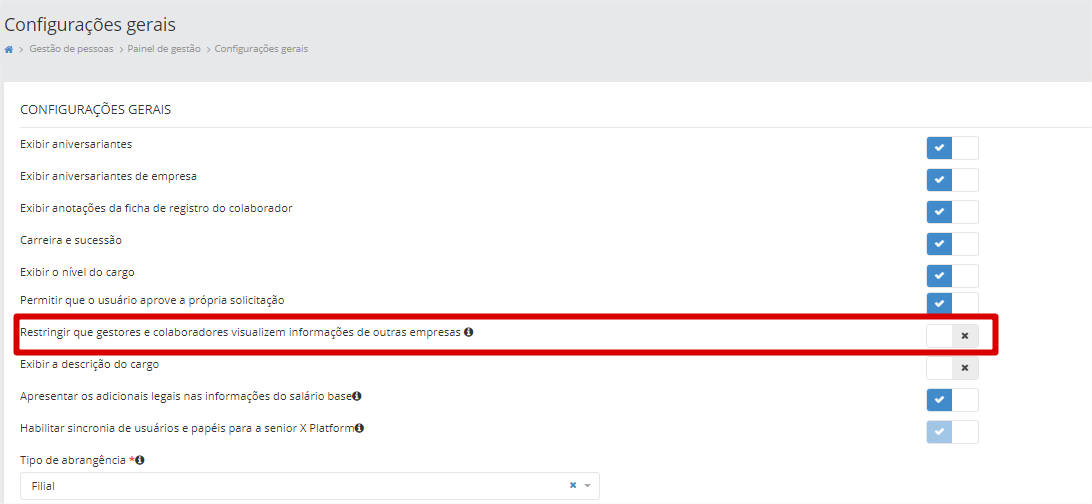Turn off the 'Carreira e sucessão' toggle
This screenshot has height=504, width=1092.
[952, 244]
